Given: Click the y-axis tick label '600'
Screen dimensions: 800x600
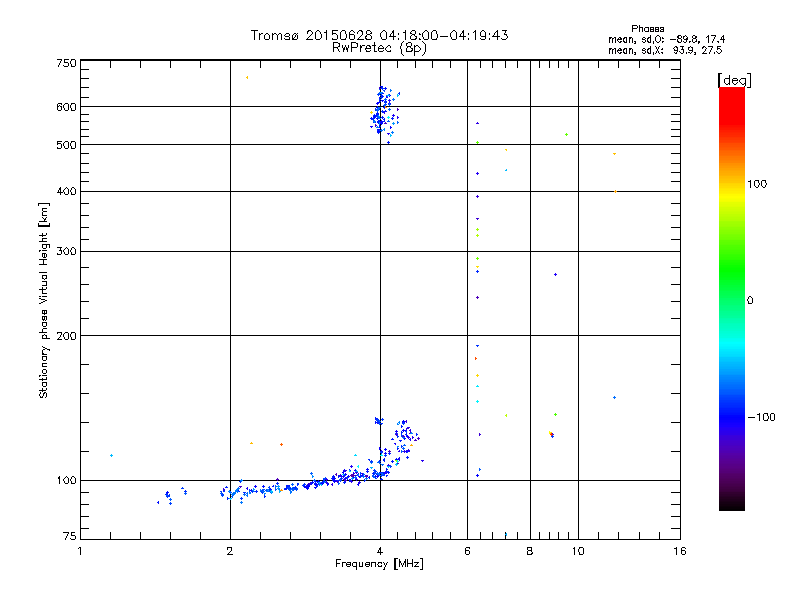Looking at the screenshot, I should tap(66, 107).
